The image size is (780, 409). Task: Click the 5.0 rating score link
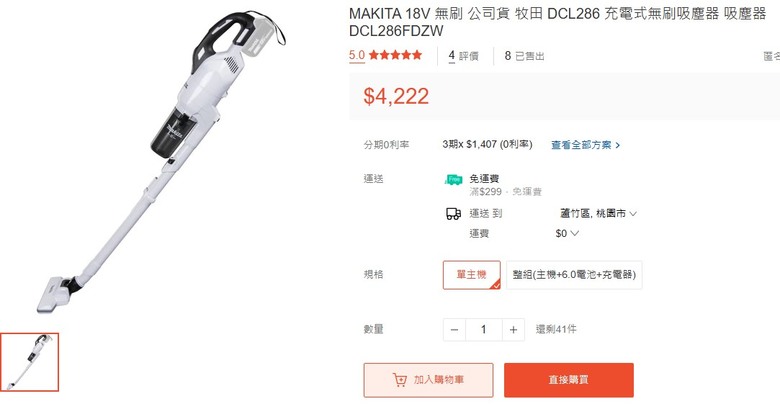tap(357, 55)
